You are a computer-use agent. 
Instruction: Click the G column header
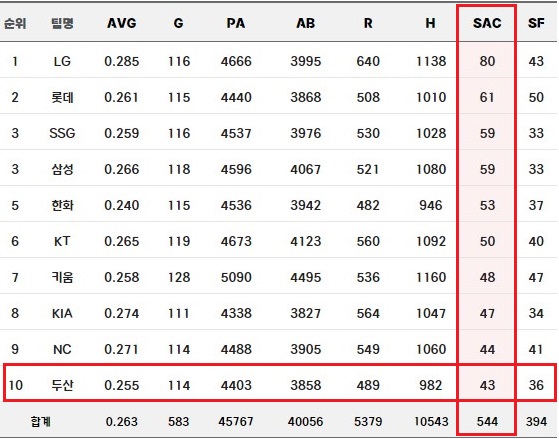tap(178, 24)
